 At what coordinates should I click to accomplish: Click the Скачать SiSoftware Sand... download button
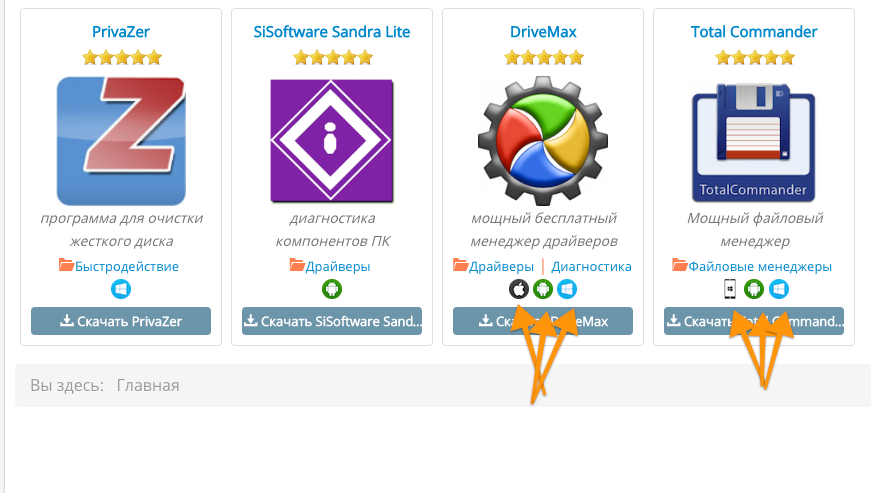pos(332,321)
